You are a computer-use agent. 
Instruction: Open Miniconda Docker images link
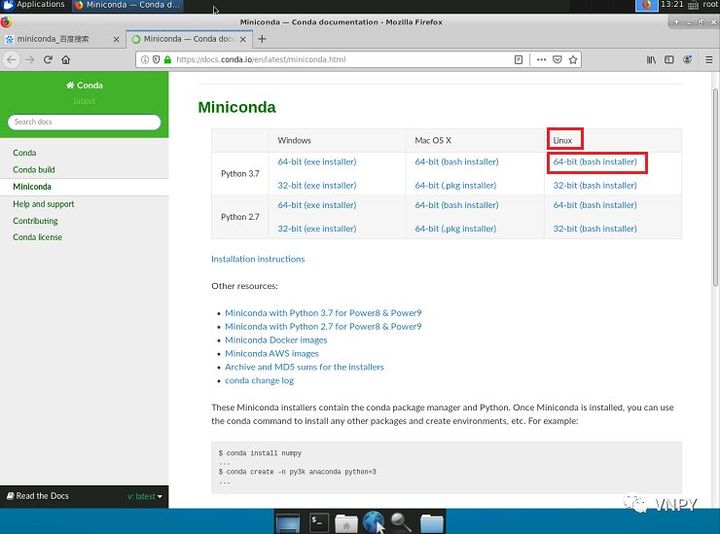(x=276, y=340)
